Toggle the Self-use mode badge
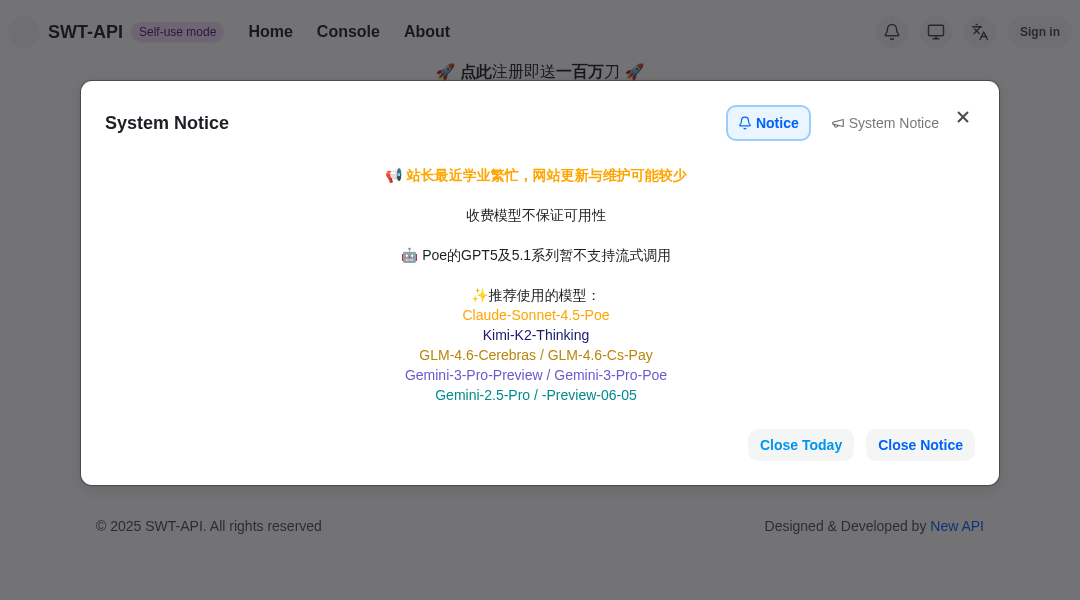Viewport: 1080px width, 600px height. pos(177,31)
